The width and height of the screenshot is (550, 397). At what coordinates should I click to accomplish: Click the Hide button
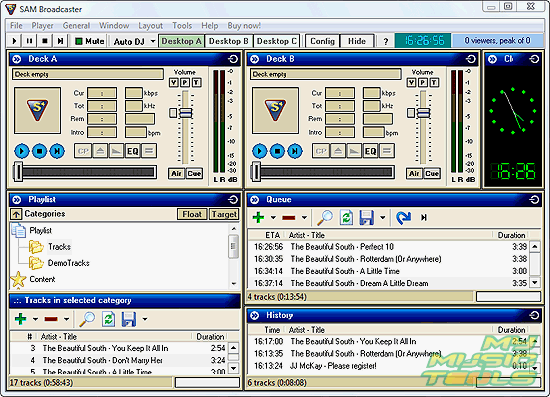[x=357, y=41]
